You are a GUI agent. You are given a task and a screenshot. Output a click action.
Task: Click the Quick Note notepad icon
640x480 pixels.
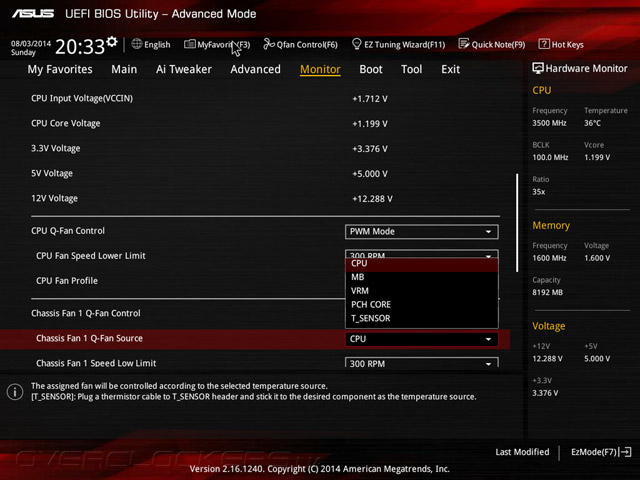pyautogui.click(x=464, y=44)
